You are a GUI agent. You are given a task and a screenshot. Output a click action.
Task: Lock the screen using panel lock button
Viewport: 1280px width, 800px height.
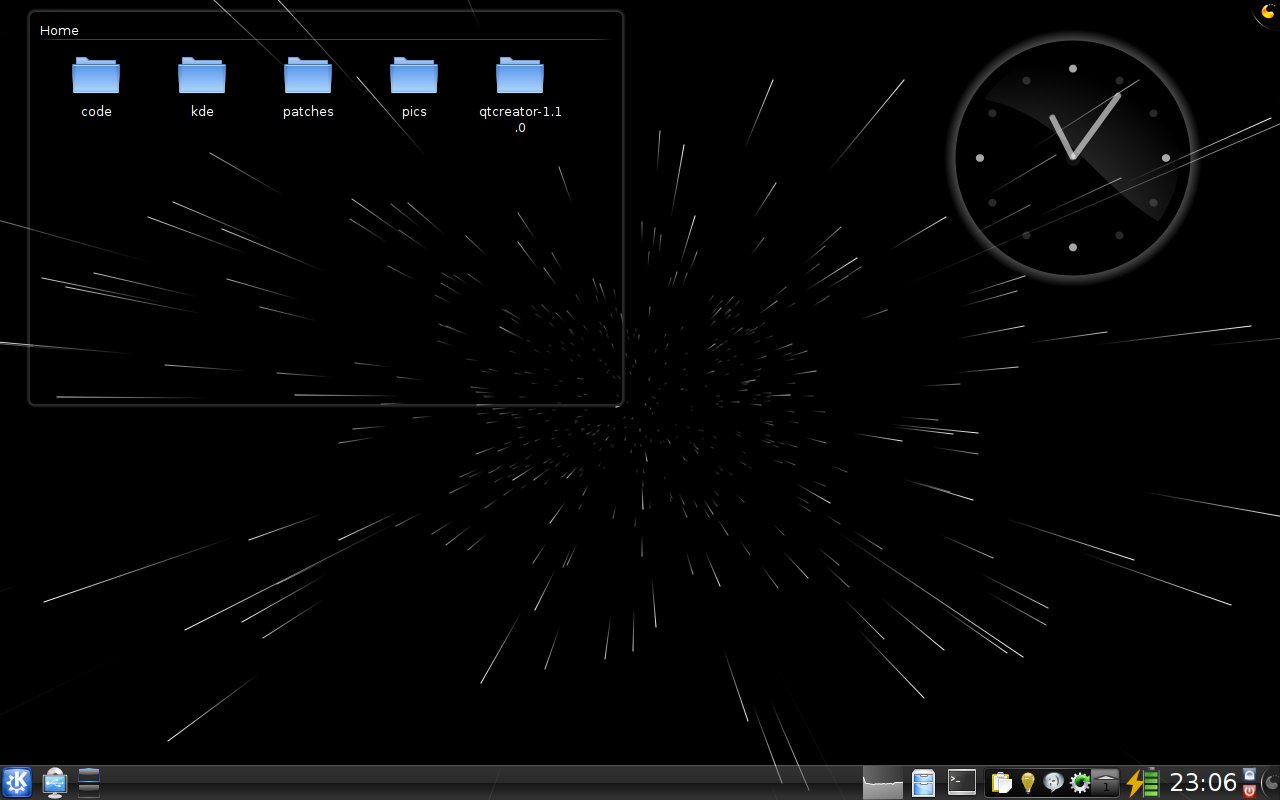pos(1248,774)
